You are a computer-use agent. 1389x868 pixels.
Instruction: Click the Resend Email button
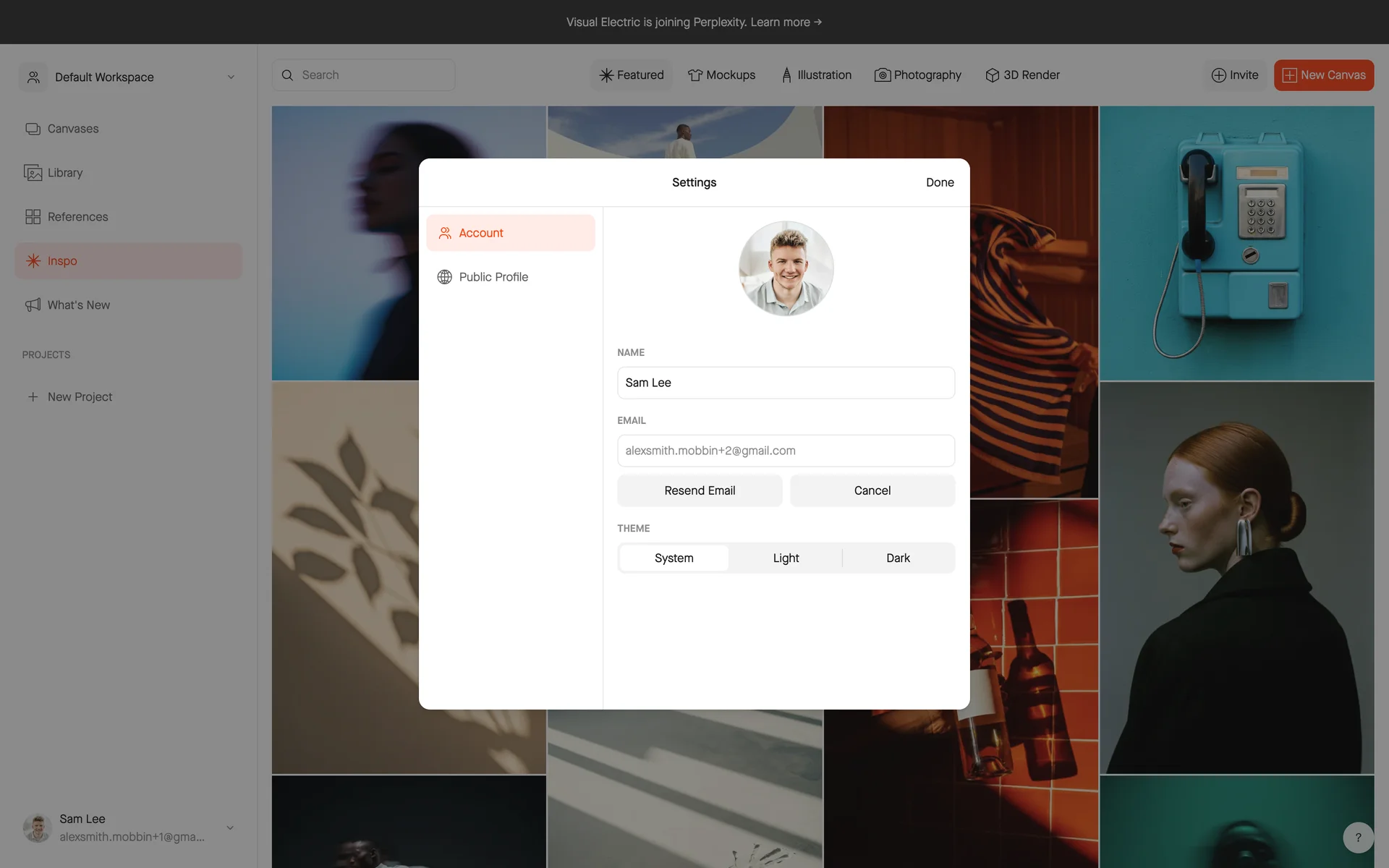pos(699,490)
